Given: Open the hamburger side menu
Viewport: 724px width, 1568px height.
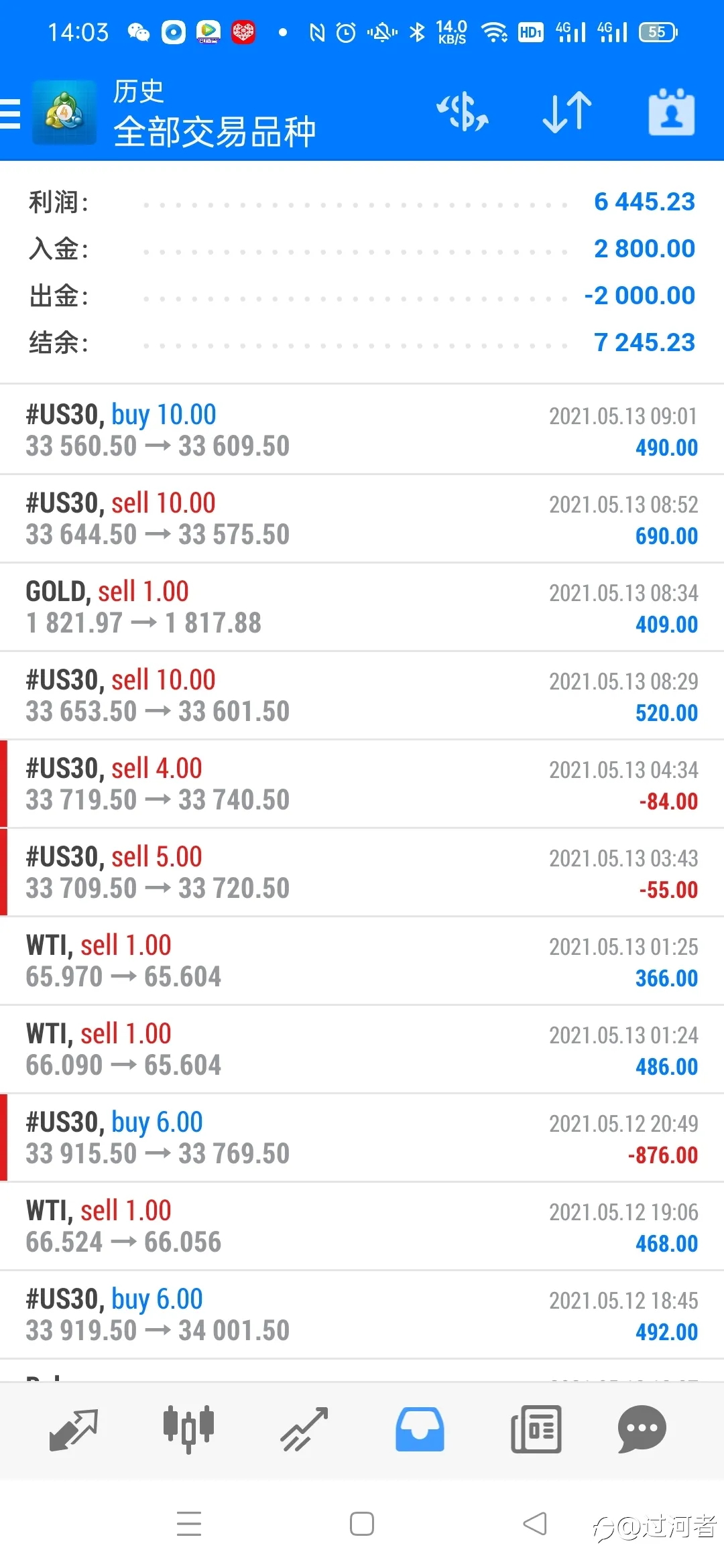Looking at the screenshot, I should 11,113.
